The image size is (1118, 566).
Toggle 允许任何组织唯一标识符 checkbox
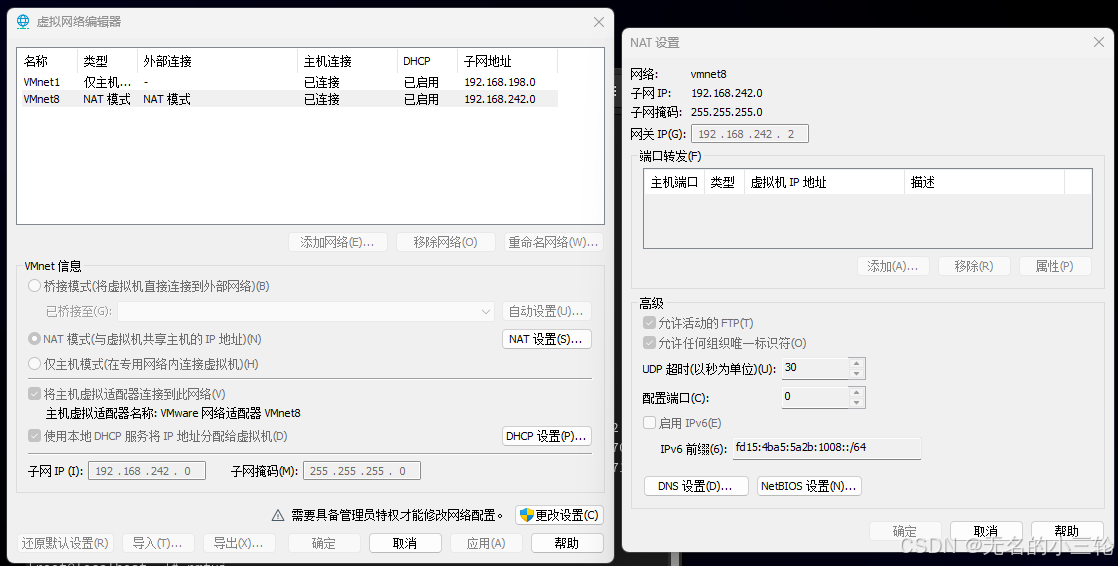pyautogui.click(x=649, y=343)
